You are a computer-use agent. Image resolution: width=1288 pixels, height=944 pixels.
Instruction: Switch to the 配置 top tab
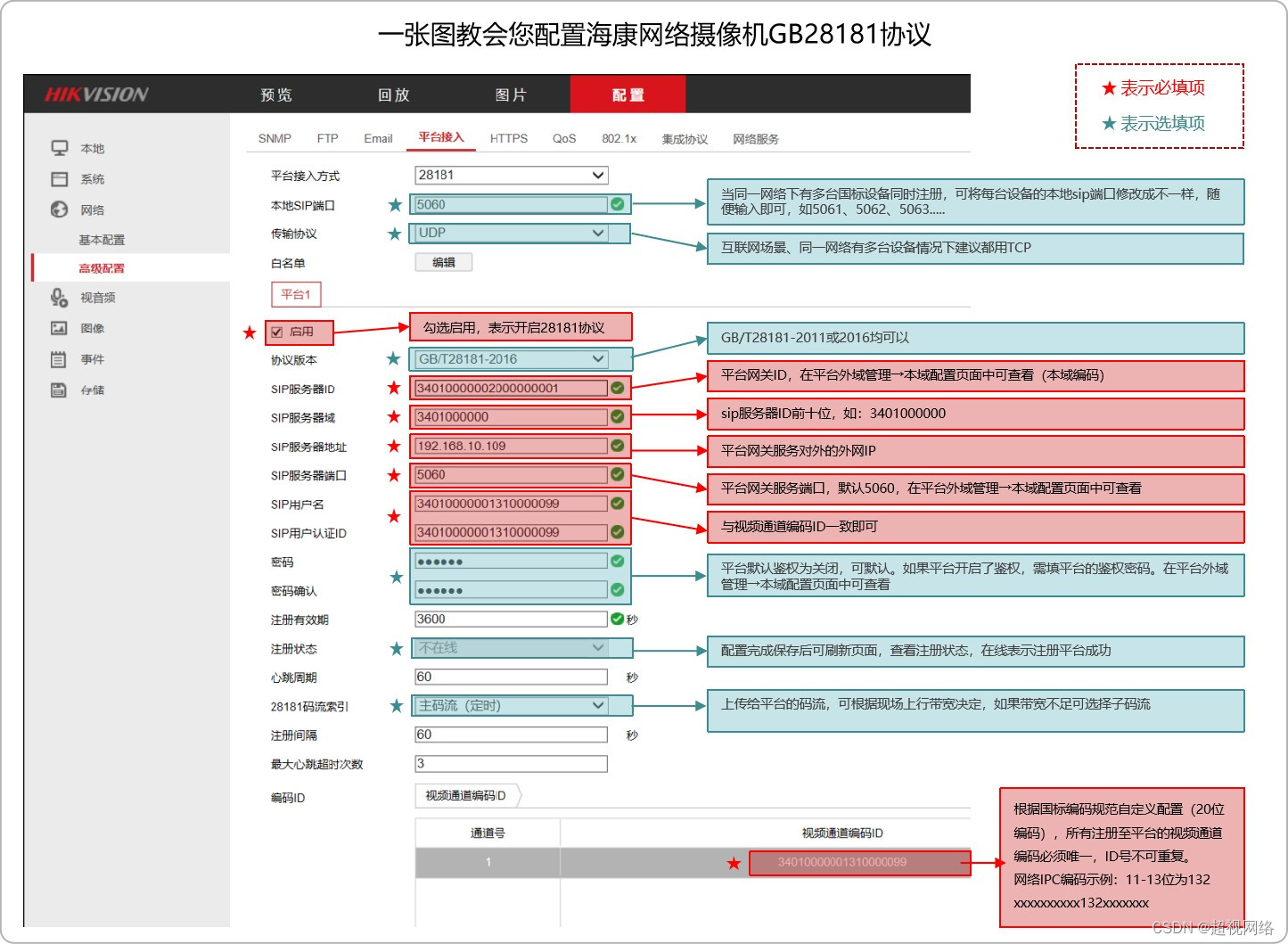[628, 94]
